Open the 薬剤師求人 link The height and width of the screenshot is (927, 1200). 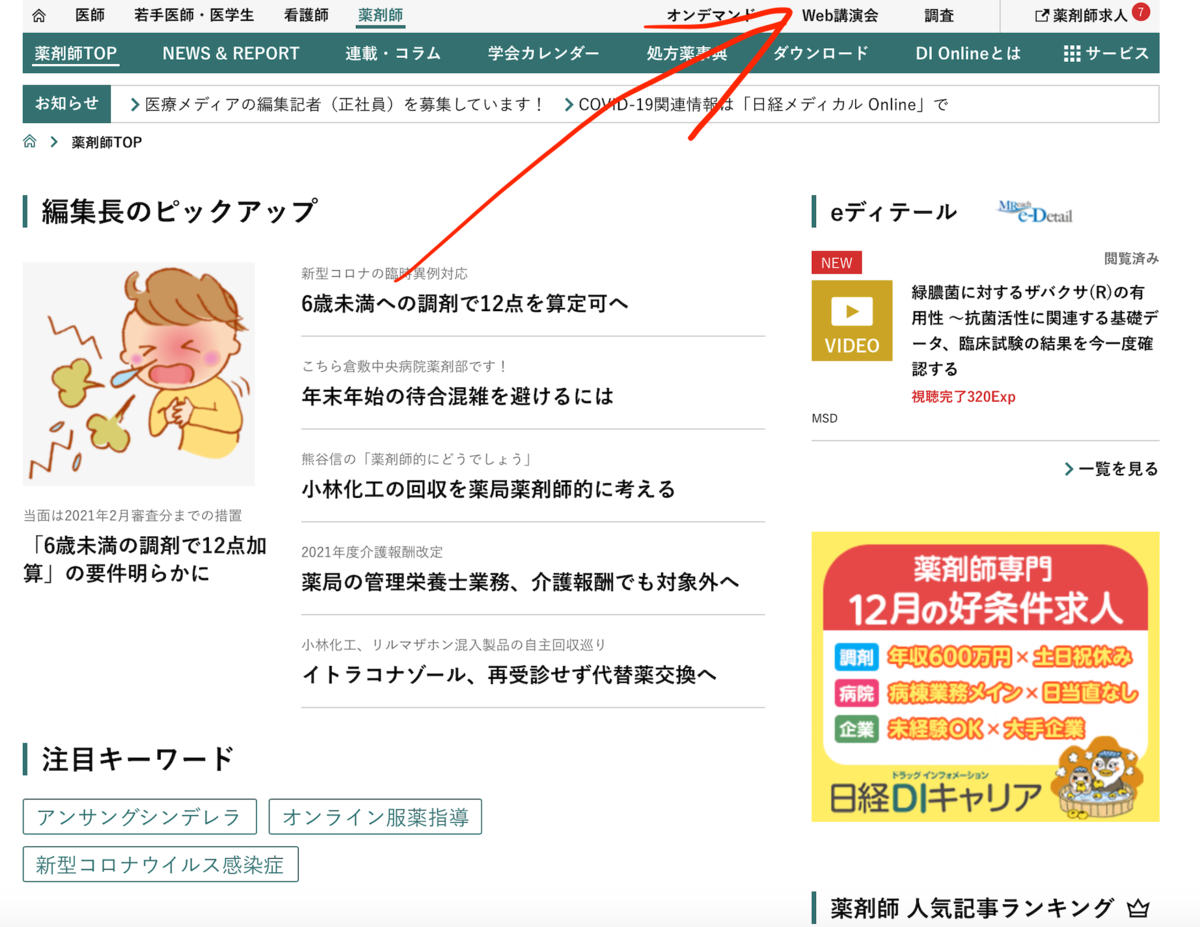click(x=1090, y=16)
